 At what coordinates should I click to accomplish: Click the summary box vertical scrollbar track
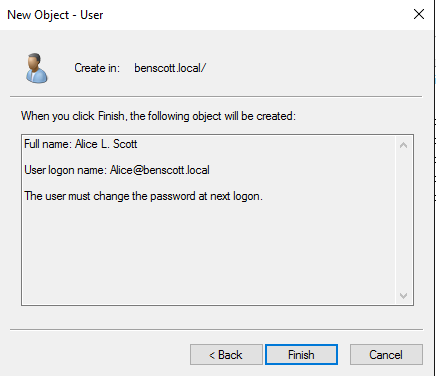pos(403,220)
